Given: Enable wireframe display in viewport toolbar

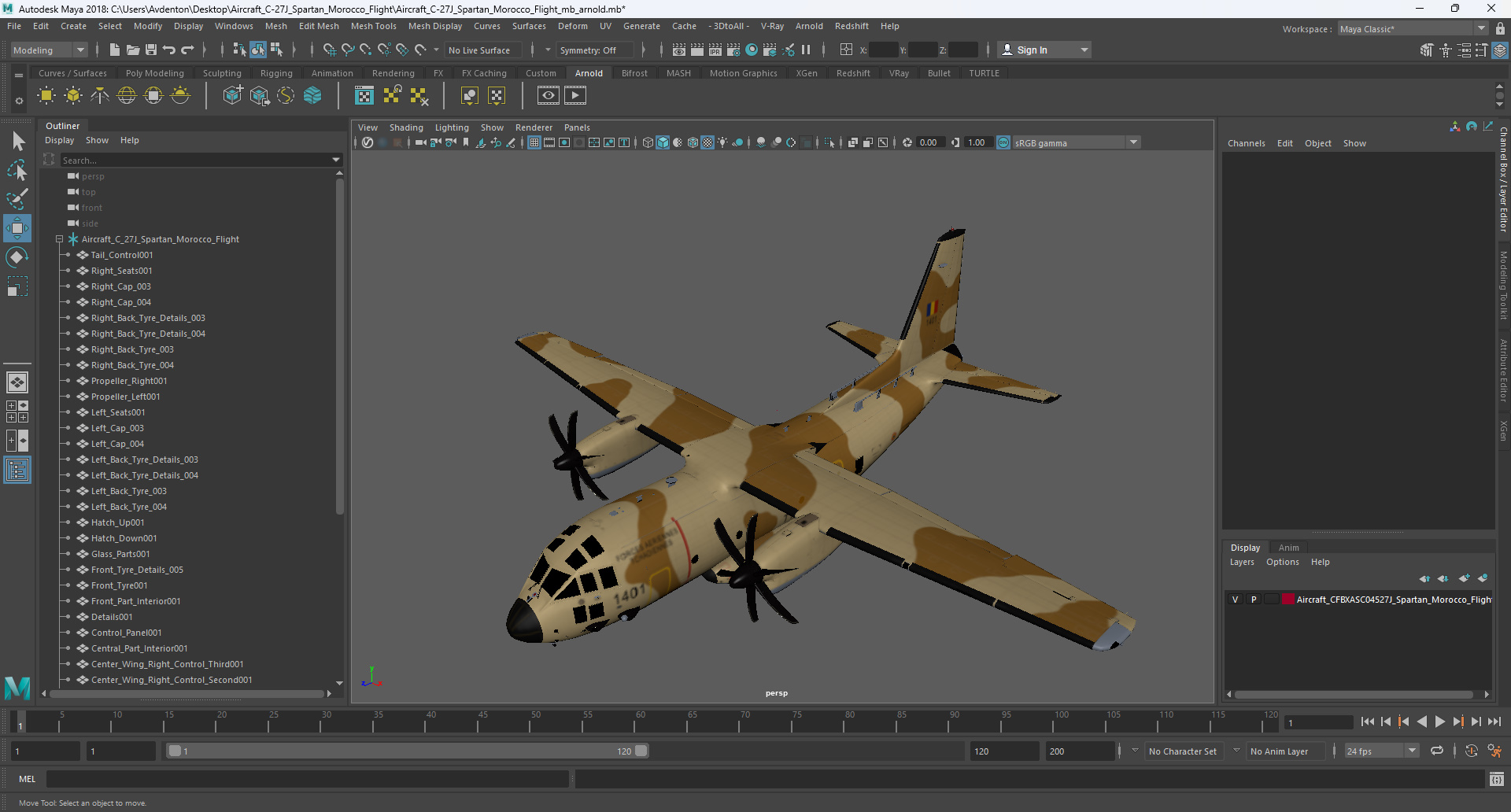Looking at the screenshot, I should (648, 142).
